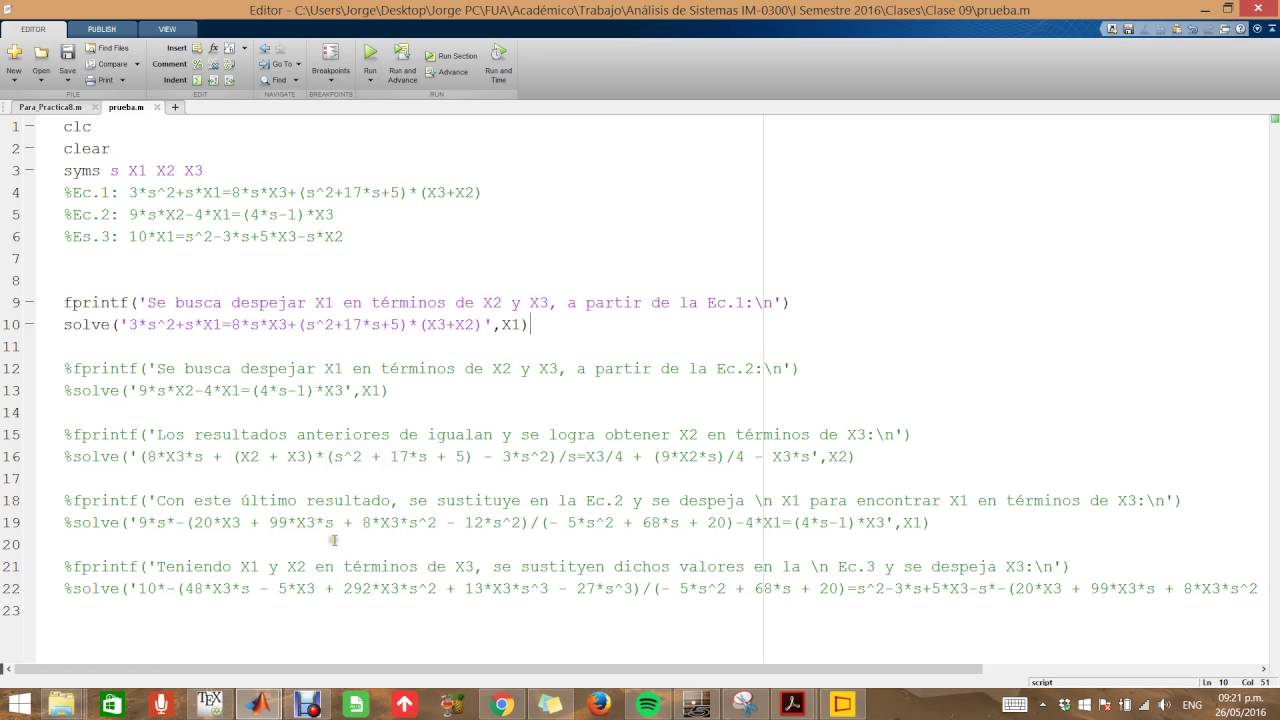Image resolution: width=1280 pixels, height=720 pixels.
Task: Expand the Run dropdown arrow
Action: tap(370, 80)
